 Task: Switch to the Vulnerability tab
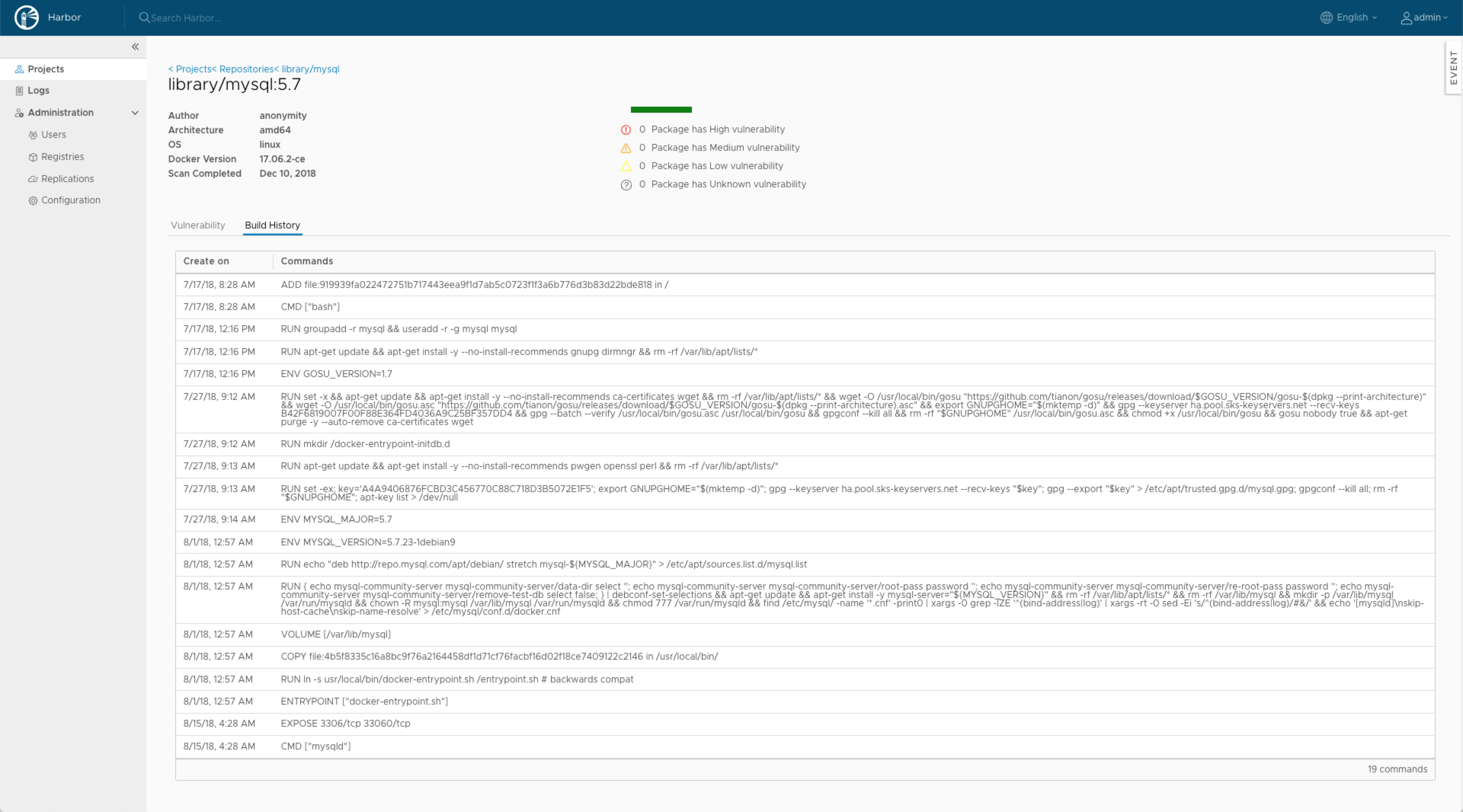click(198, 225)
